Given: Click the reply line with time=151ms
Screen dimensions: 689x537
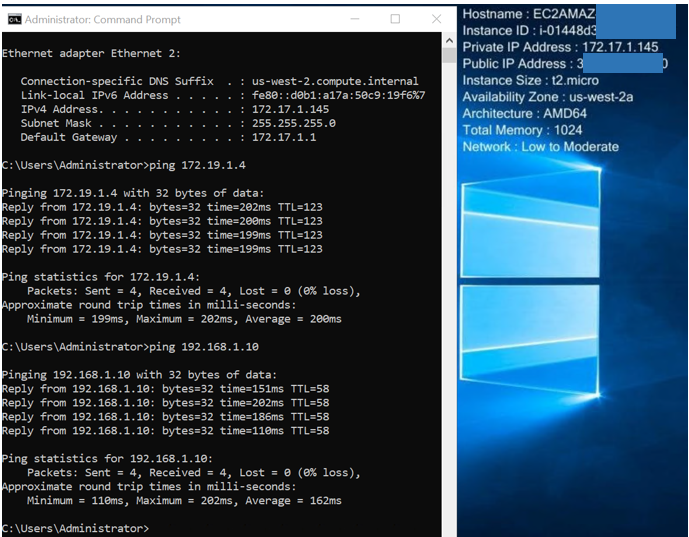Looking at the screenshot, I should tap(166, 389).
